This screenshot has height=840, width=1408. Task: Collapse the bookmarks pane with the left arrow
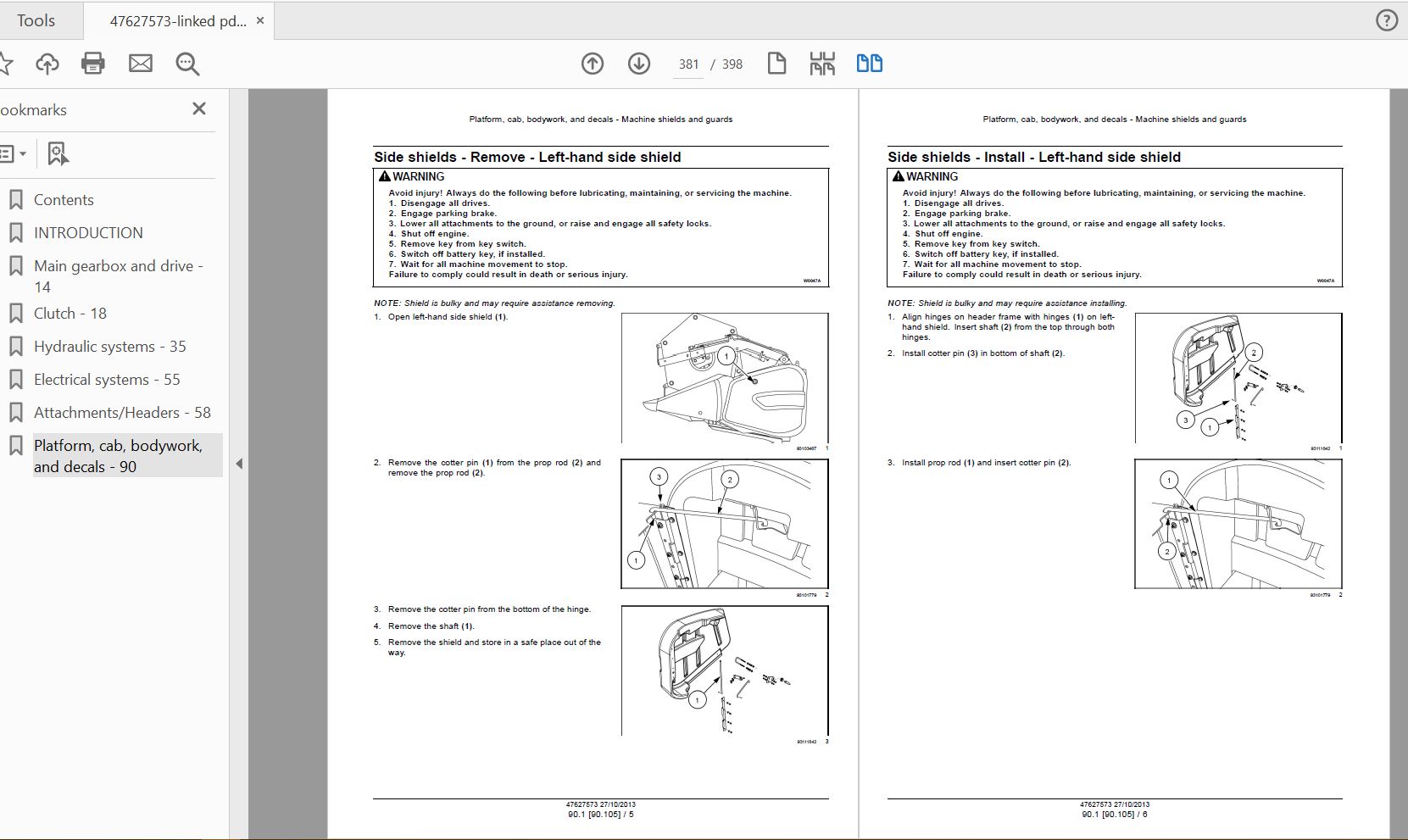click(239, 464)
